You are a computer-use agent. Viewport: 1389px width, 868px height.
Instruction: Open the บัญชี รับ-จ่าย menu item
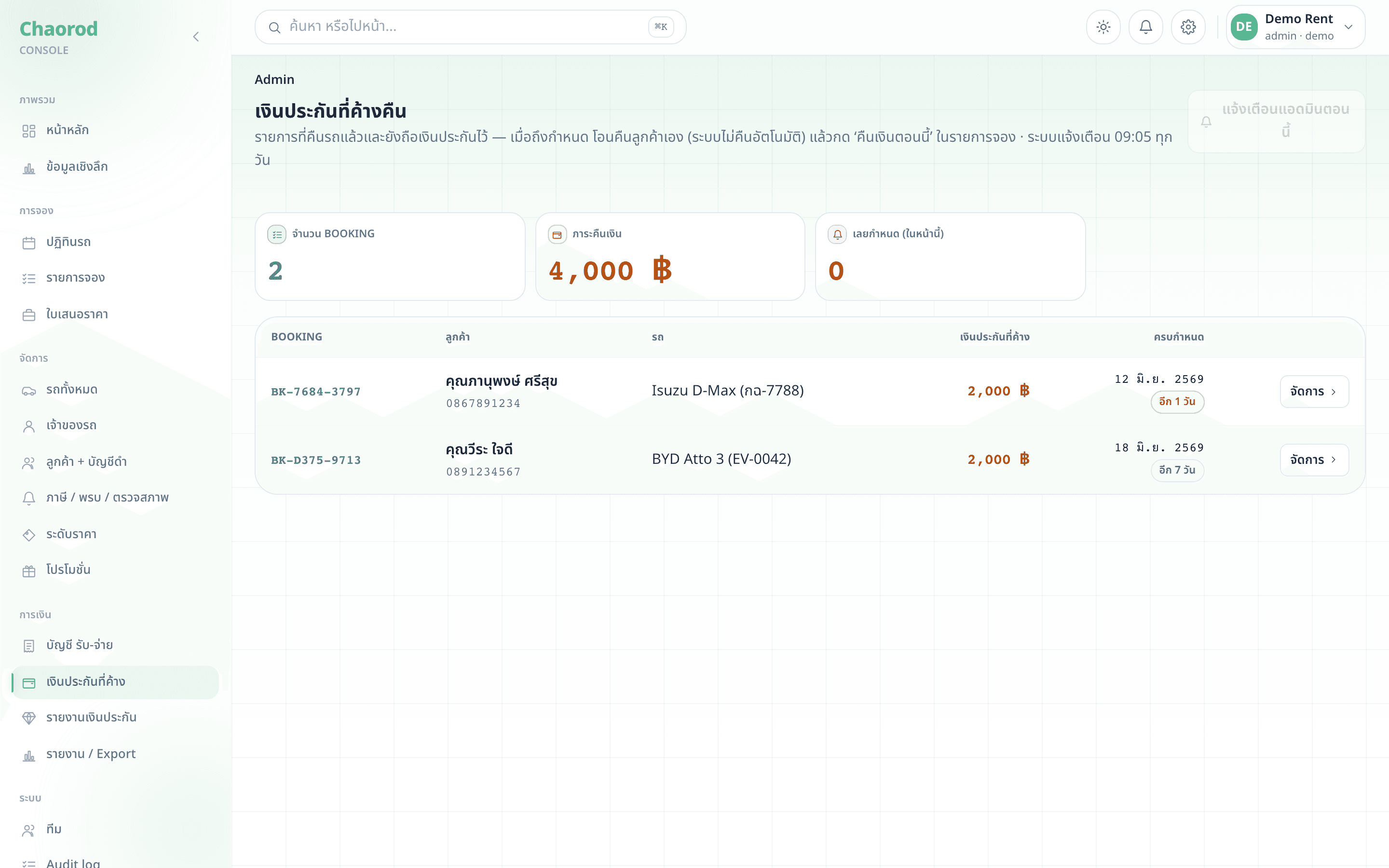115,645
